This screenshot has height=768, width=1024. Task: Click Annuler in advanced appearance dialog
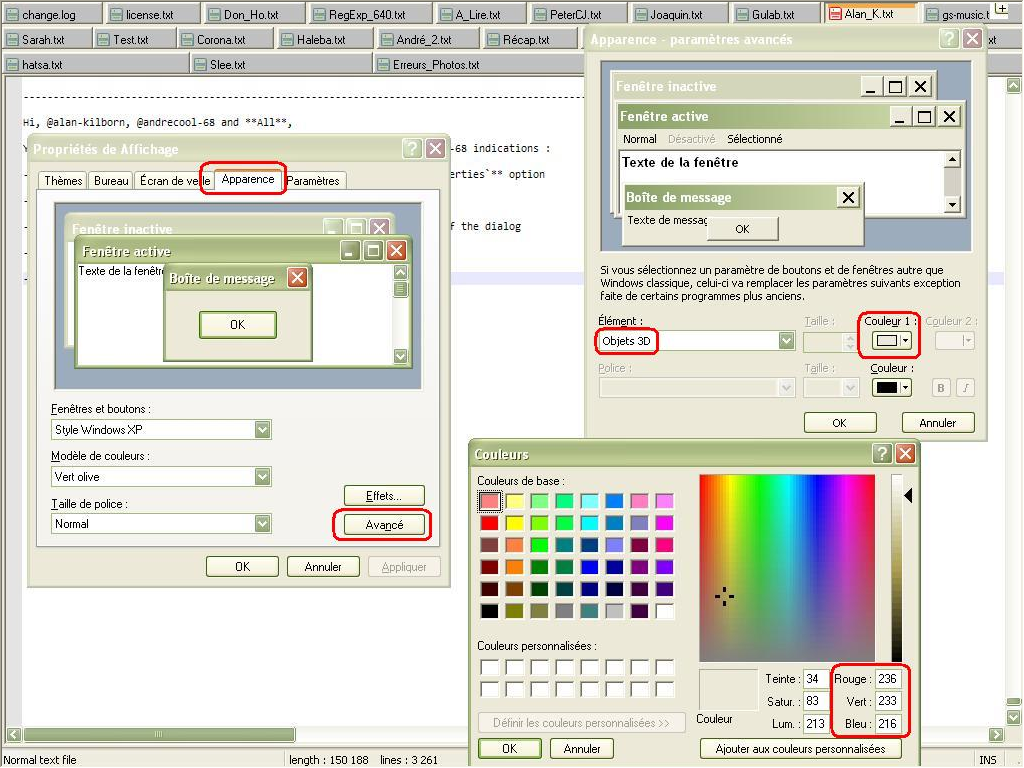pyautogui.click(x=938, y=423)
